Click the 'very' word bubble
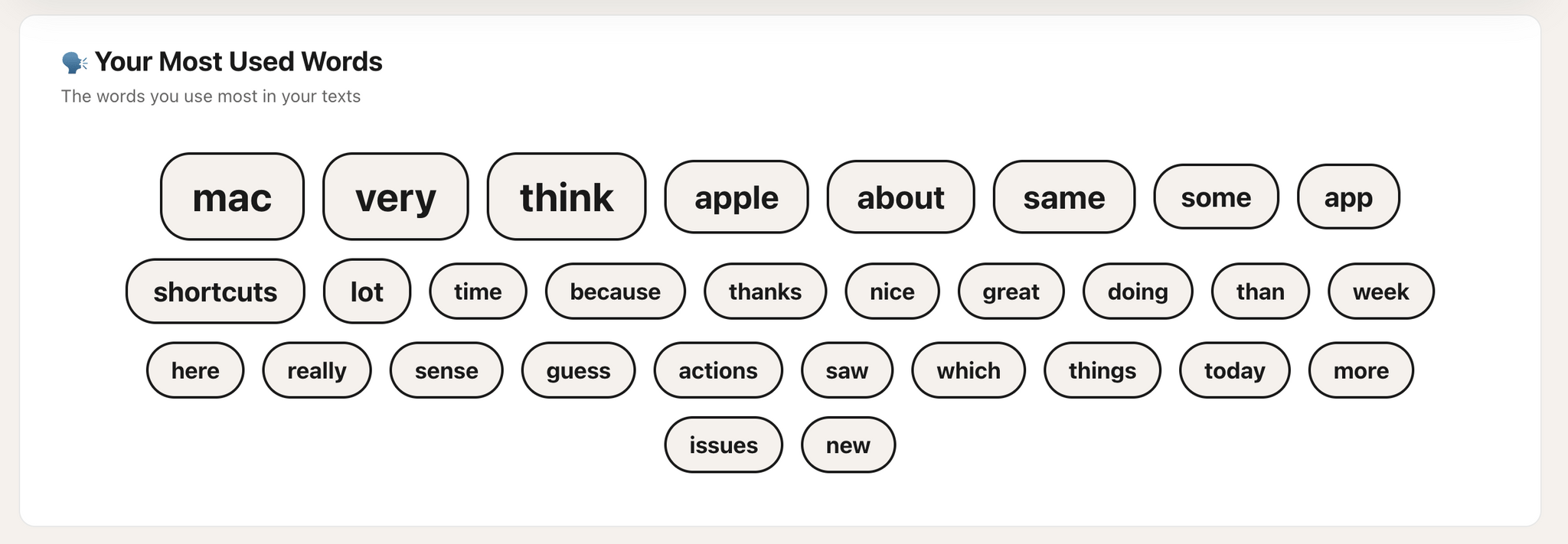The image size is (1568, 544). (x=395, y=197)
